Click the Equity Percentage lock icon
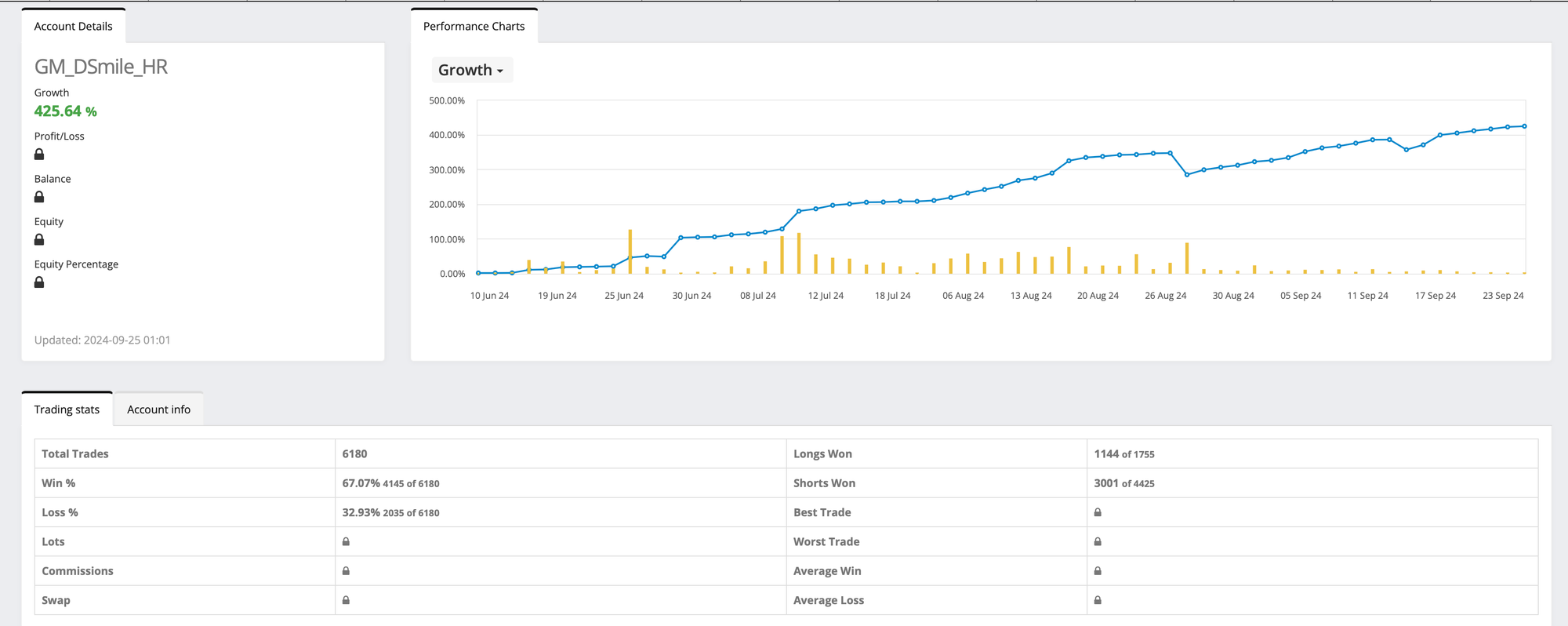The width and height of the screenshot is (1568, 626). [39, 282]
